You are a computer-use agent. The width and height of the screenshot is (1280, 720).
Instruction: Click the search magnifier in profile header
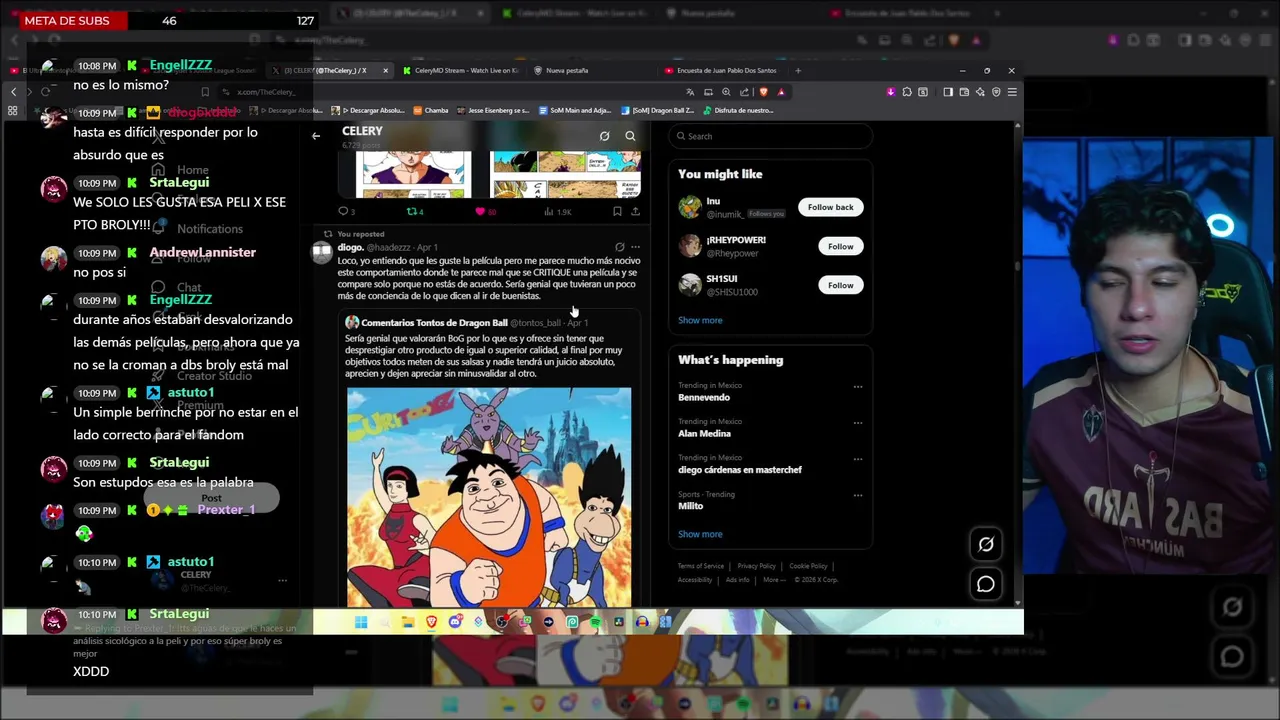(x=630, y=136)
